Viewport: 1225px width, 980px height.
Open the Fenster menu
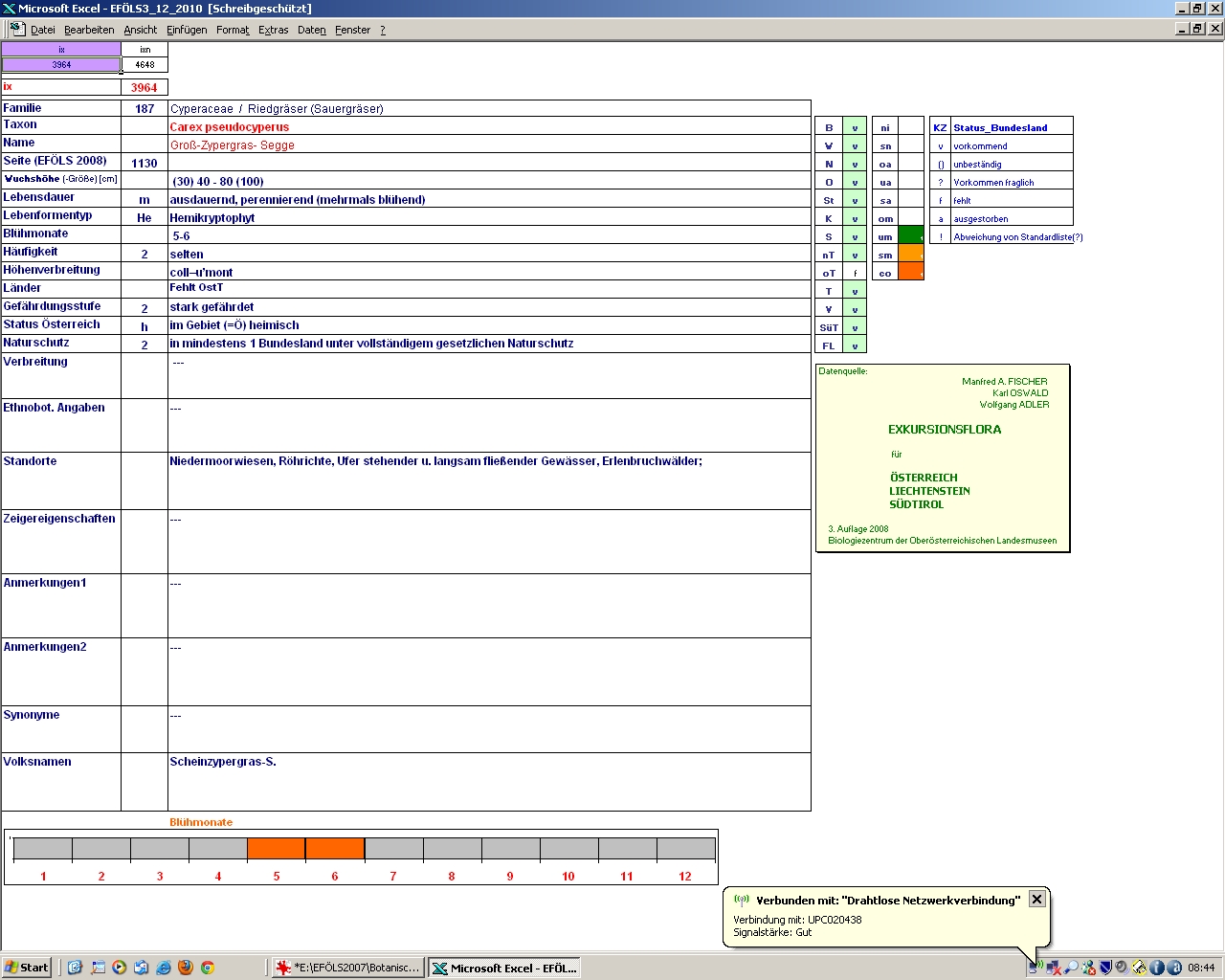(353, 30)
